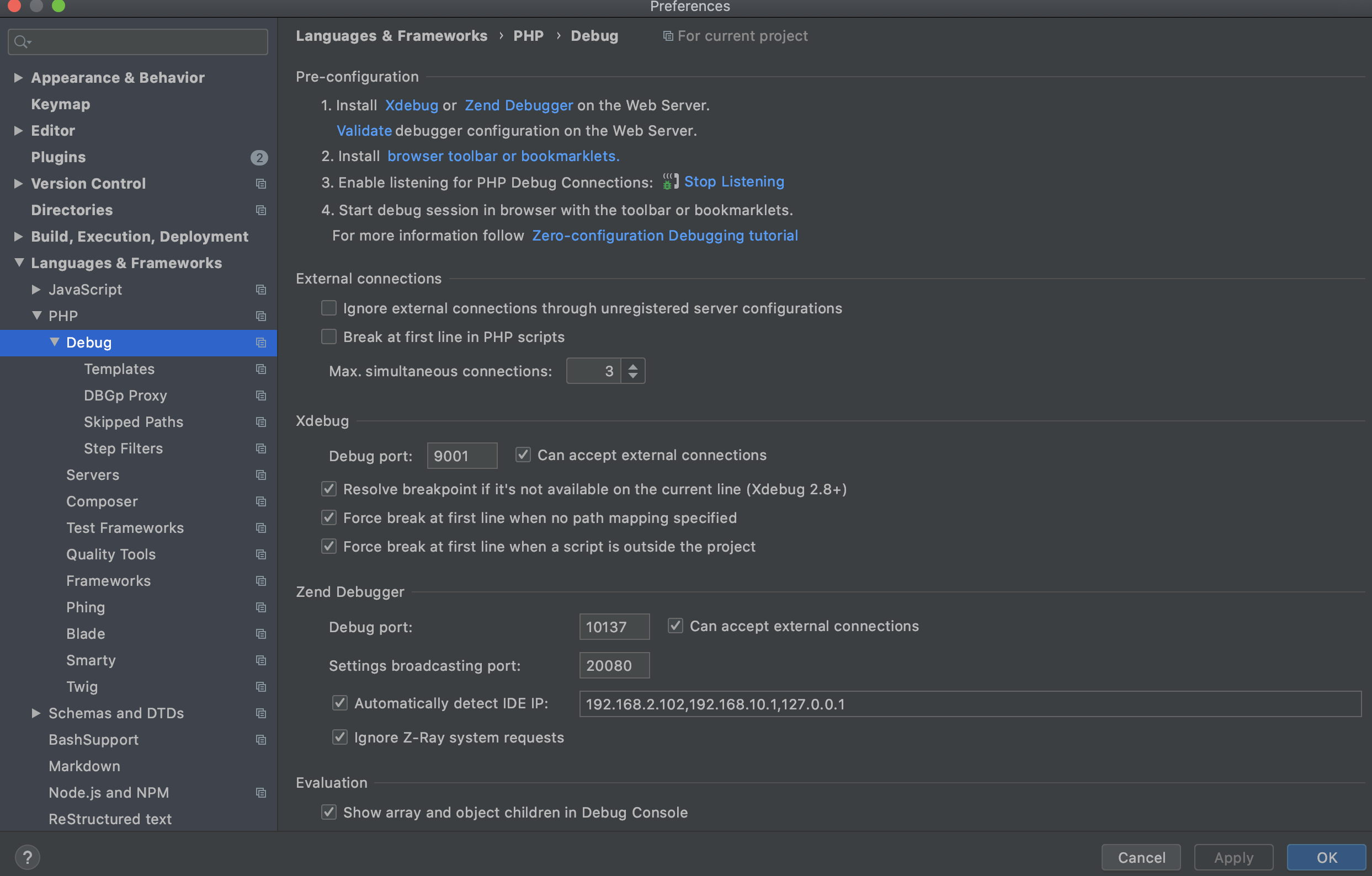Open the Zero-configuration Debugging tutorial link
1372x876 pixels.
tap(664, 236)
